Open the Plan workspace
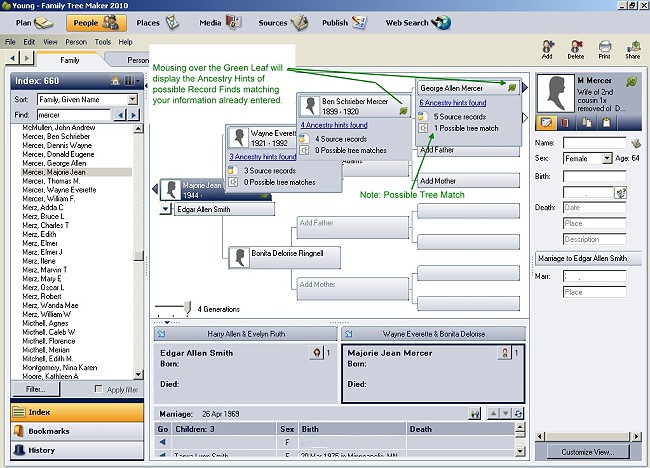The width and height of the screenshot is (650, 468). 34,23
